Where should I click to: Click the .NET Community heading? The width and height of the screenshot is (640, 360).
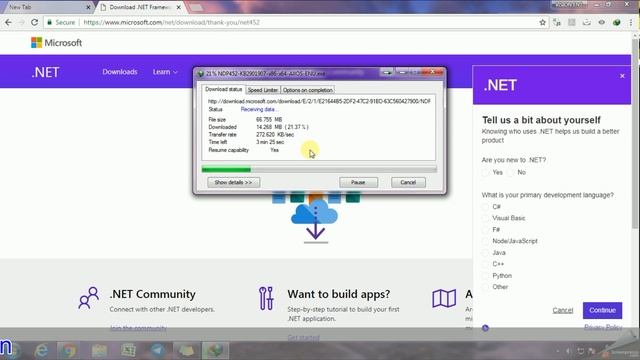pos(153,294)
